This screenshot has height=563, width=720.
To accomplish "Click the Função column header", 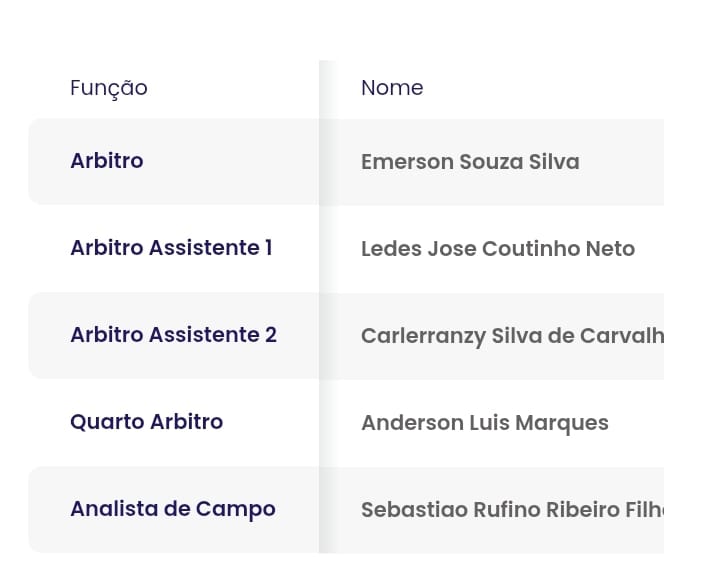I will [109, 88].
